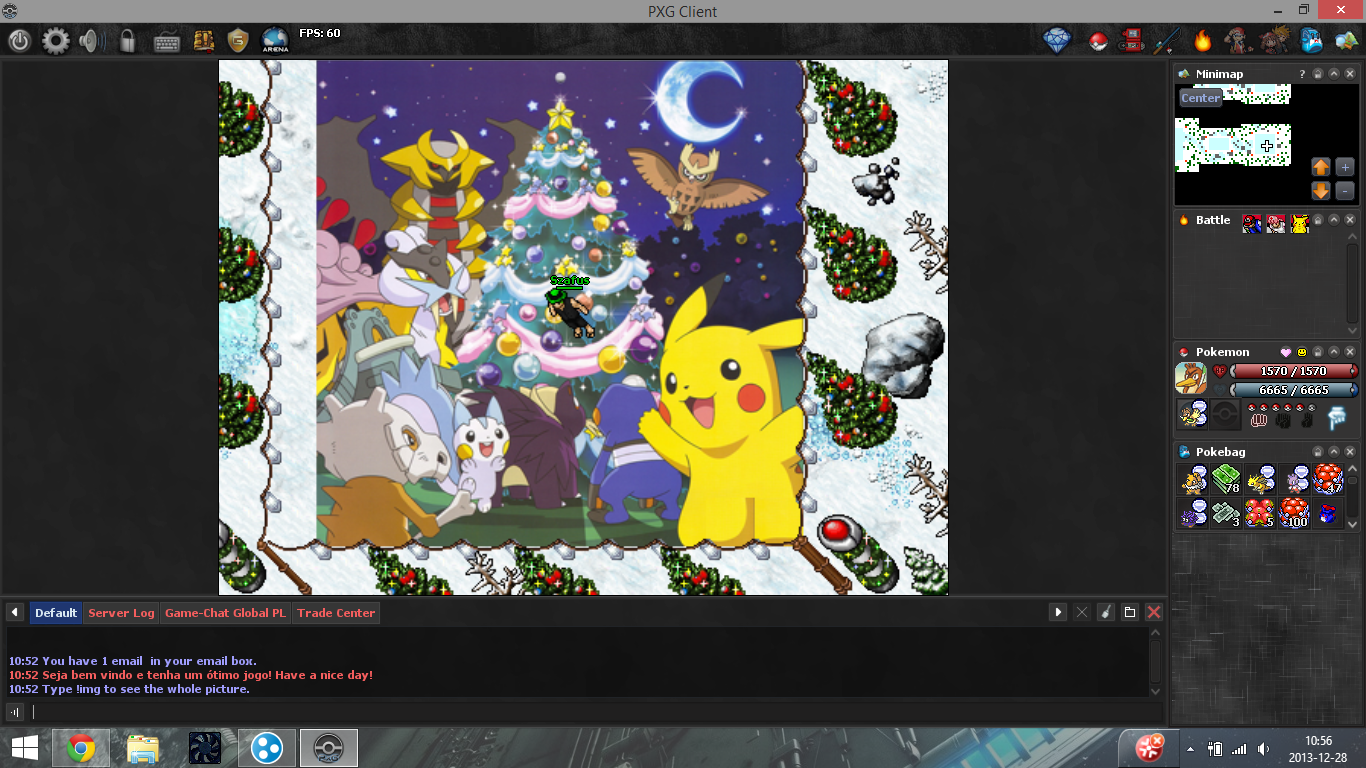Close the current chat tab with red X
The width and height of the screenshot is (1366, 768).
[x=1153, y=612]
